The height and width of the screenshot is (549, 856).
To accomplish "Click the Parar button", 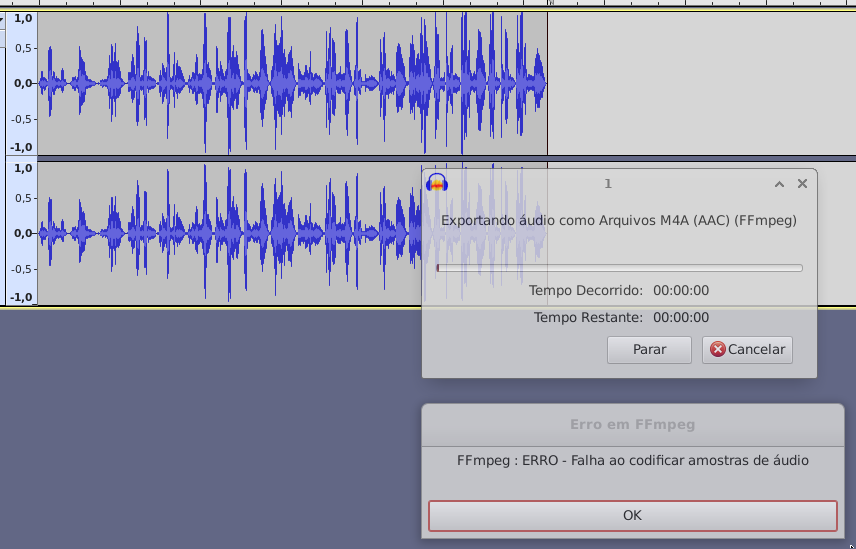I will point(649,349).
